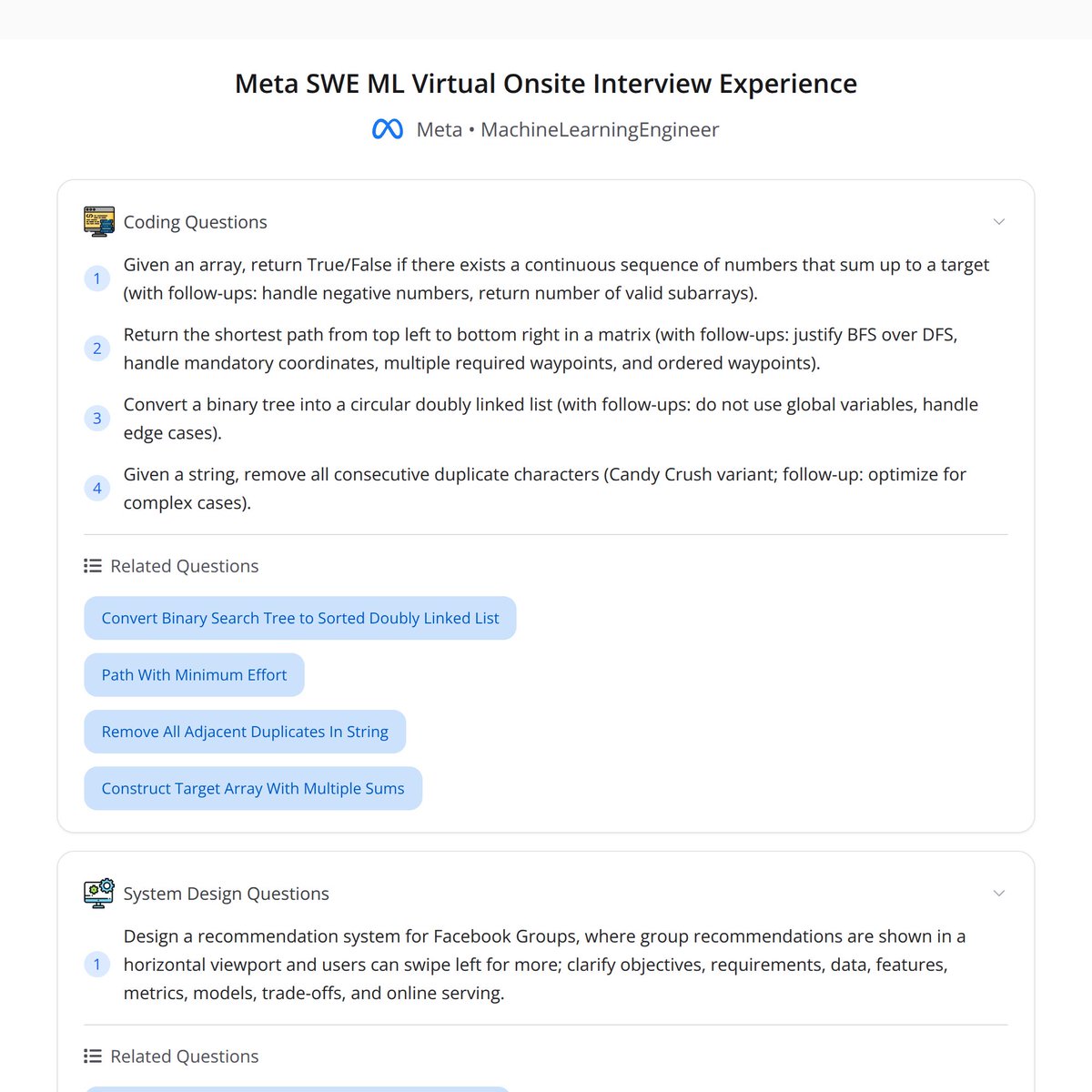
Task: Click the Meta infinity logo icon
Action: 388,130
